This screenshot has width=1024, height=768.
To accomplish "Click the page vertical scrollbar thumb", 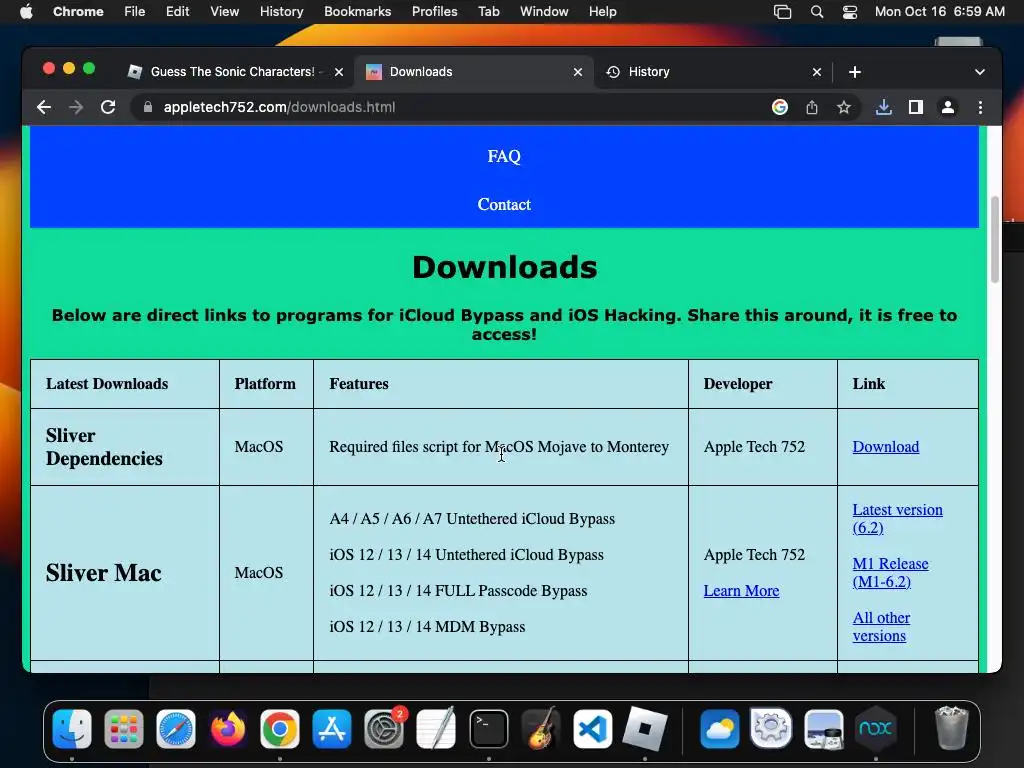I will coord(995,238).
